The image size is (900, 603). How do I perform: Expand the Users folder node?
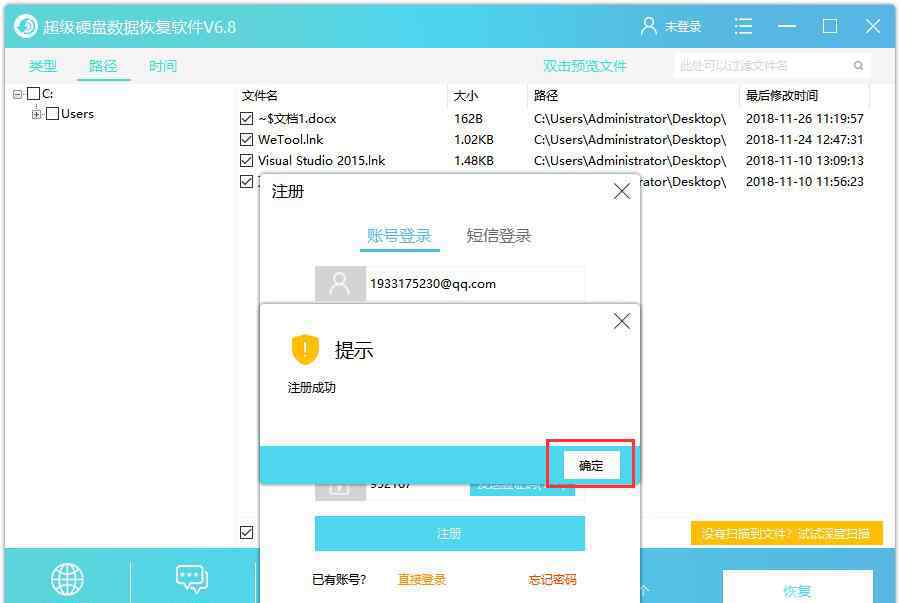click(x=37, y=114)
